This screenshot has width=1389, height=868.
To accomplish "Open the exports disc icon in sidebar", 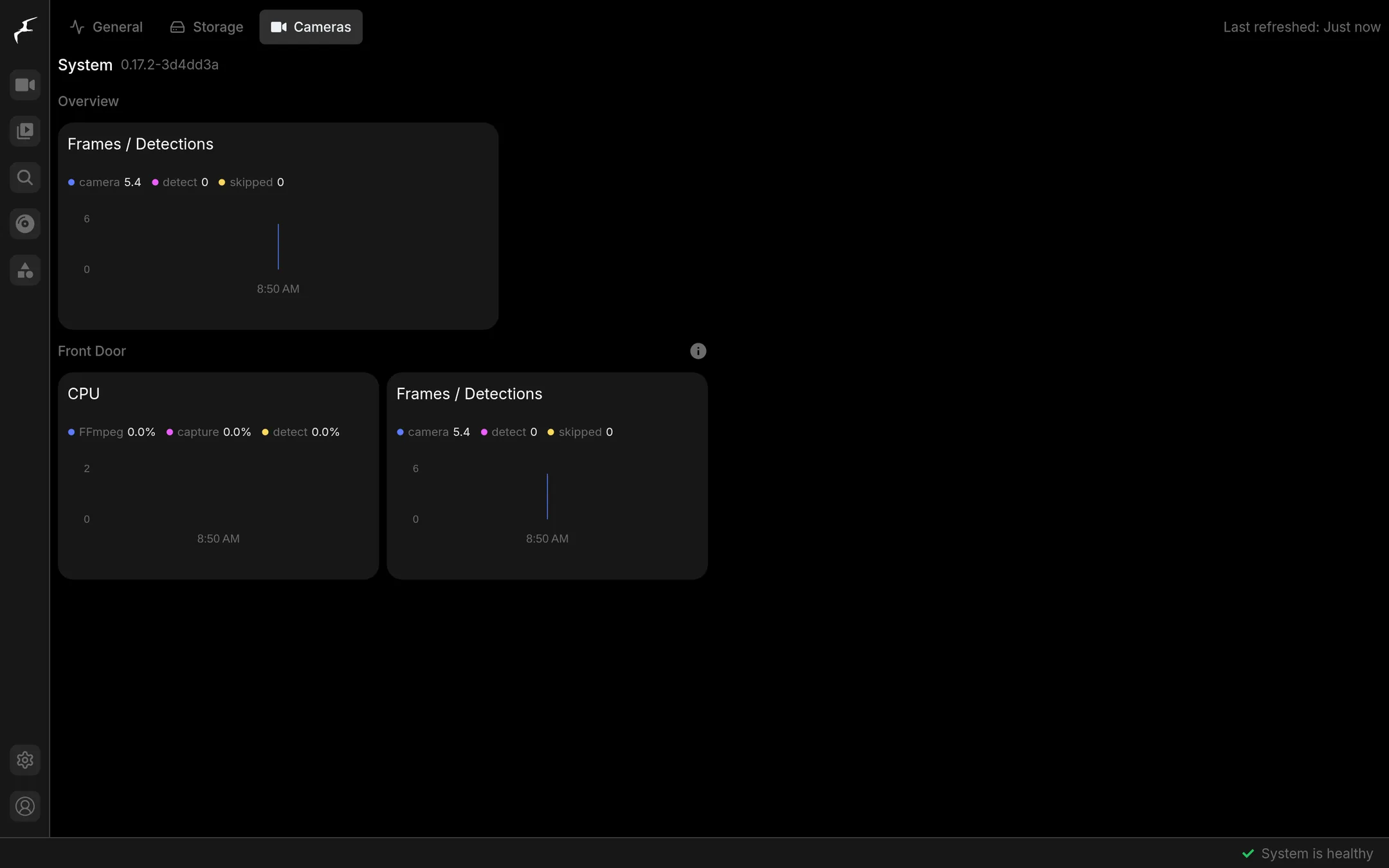I will pyautogui.click(x=25, y=224).
